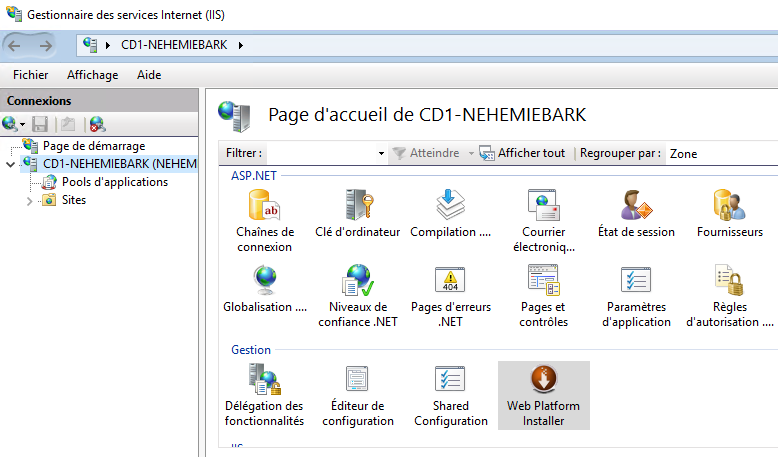Select Pools d'applications tree item
This screenshot has height=457, width=778.
tap(115, 182)
